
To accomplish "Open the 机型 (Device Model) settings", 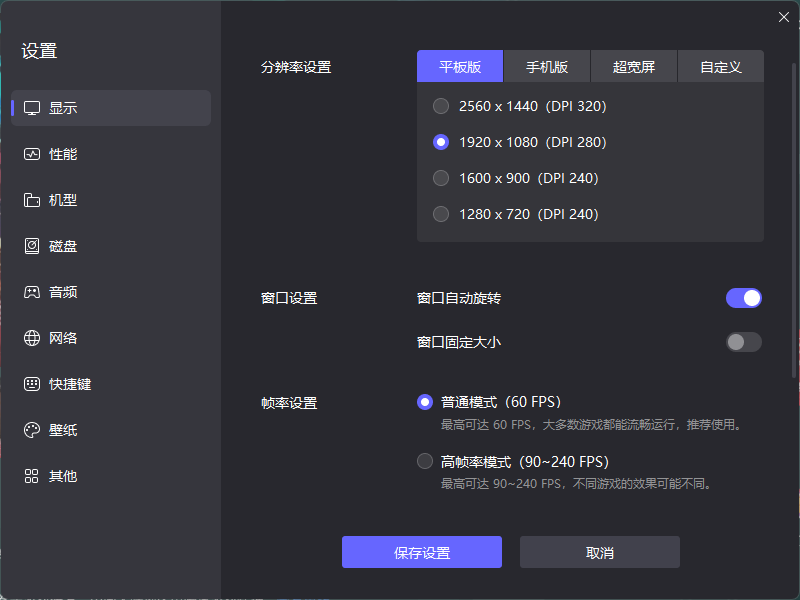I will pos(62,200).
